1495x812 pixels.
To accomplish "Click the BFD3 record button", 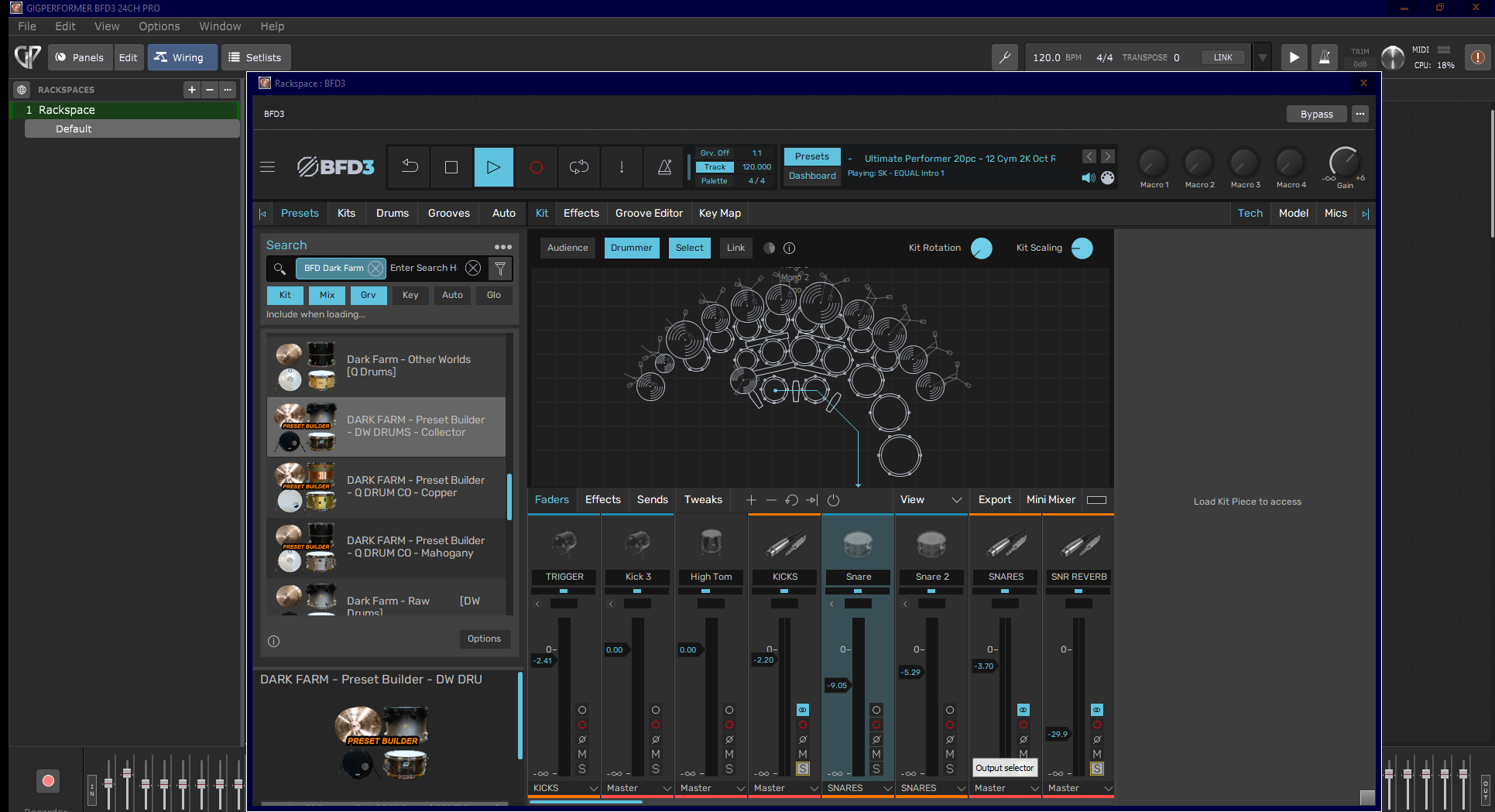I will pyautogui.click(x=536, y=167).
